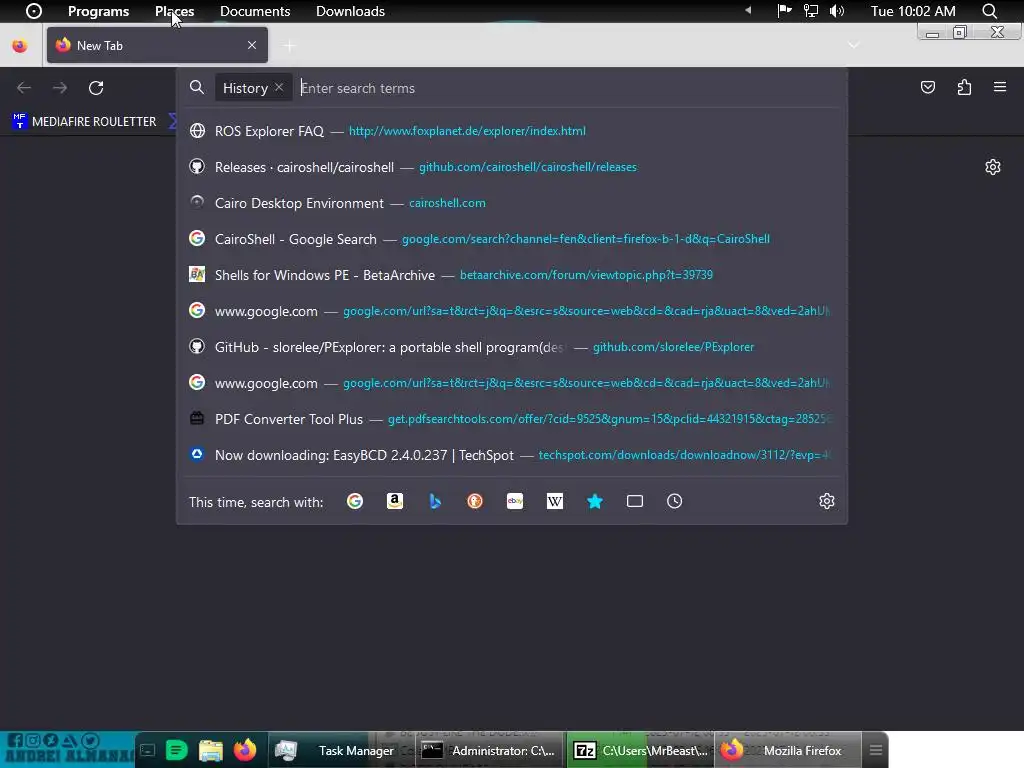Screen dimensions: 1024x768
Task: Open new tab page customize gear
Action: pyautogui.click(x=993, y=167)
